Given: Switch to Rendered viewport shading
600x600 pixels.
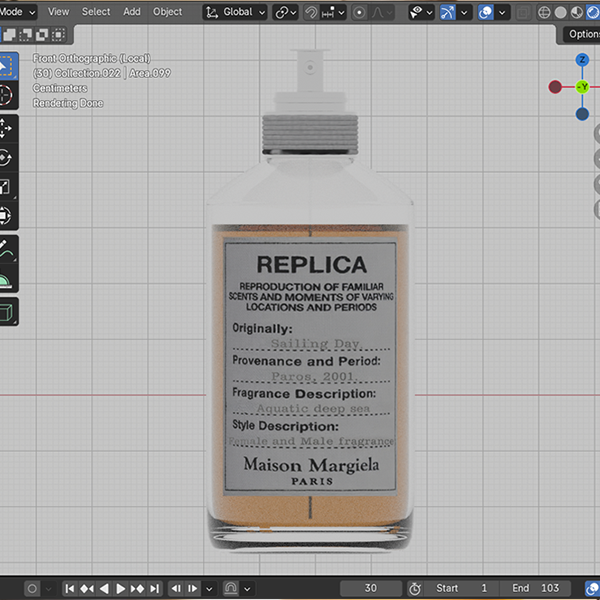Looking at the screenshot, I should 593,13.
